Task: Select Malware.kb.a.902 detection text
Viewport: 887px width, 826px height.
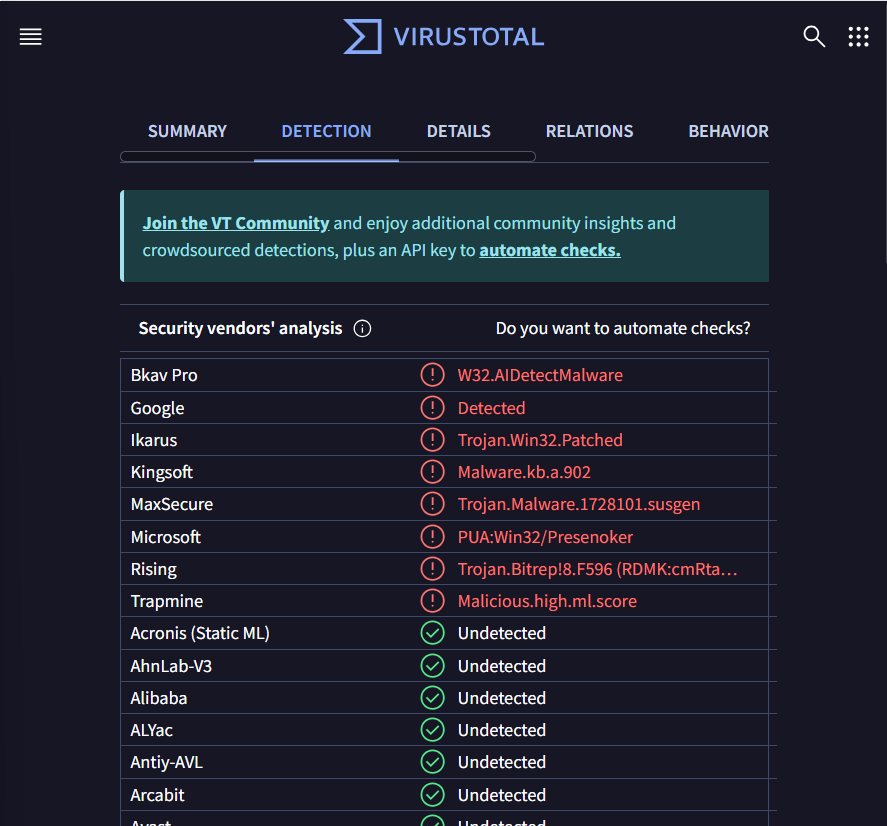Action: (x=524, y=472)
